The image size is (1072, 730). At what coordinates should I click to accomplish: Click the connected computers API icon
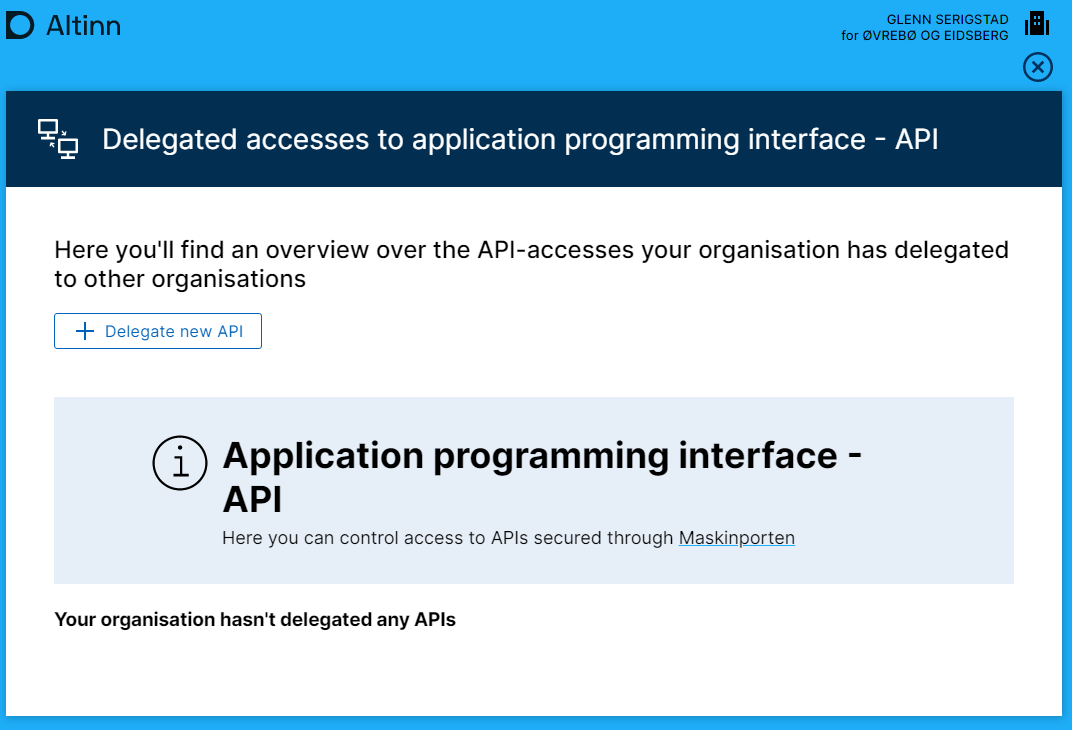pos(57,139)
